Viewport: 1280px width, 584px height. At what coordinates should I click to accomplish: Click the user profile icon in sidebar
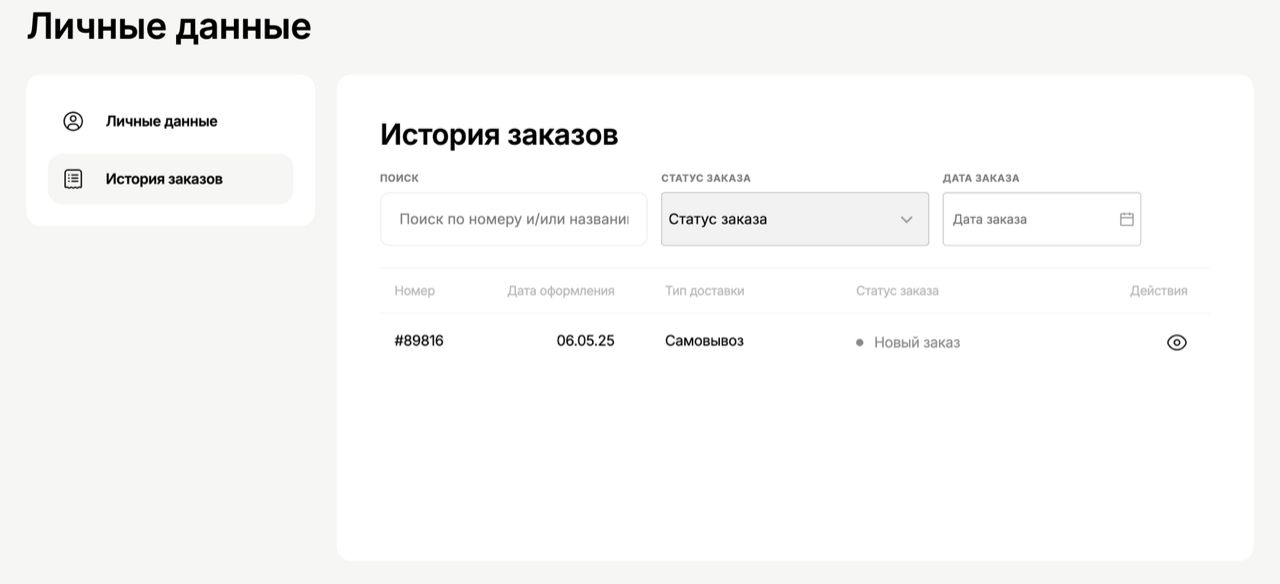tap(73, 121)
